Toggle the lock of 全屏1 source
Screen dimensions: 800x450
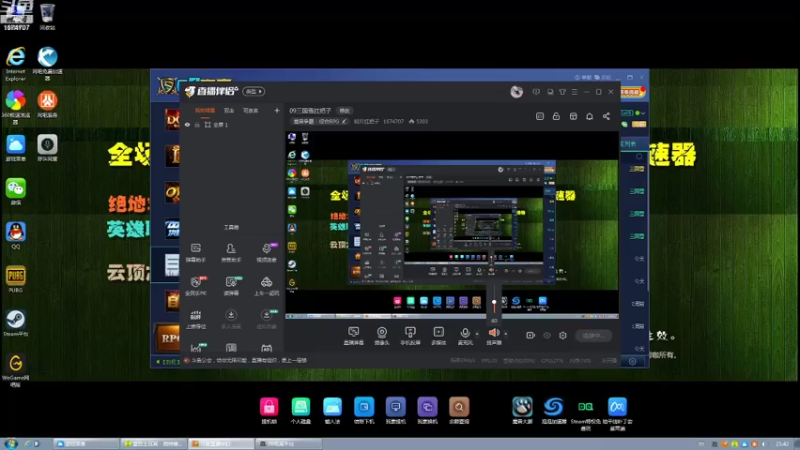197,124
